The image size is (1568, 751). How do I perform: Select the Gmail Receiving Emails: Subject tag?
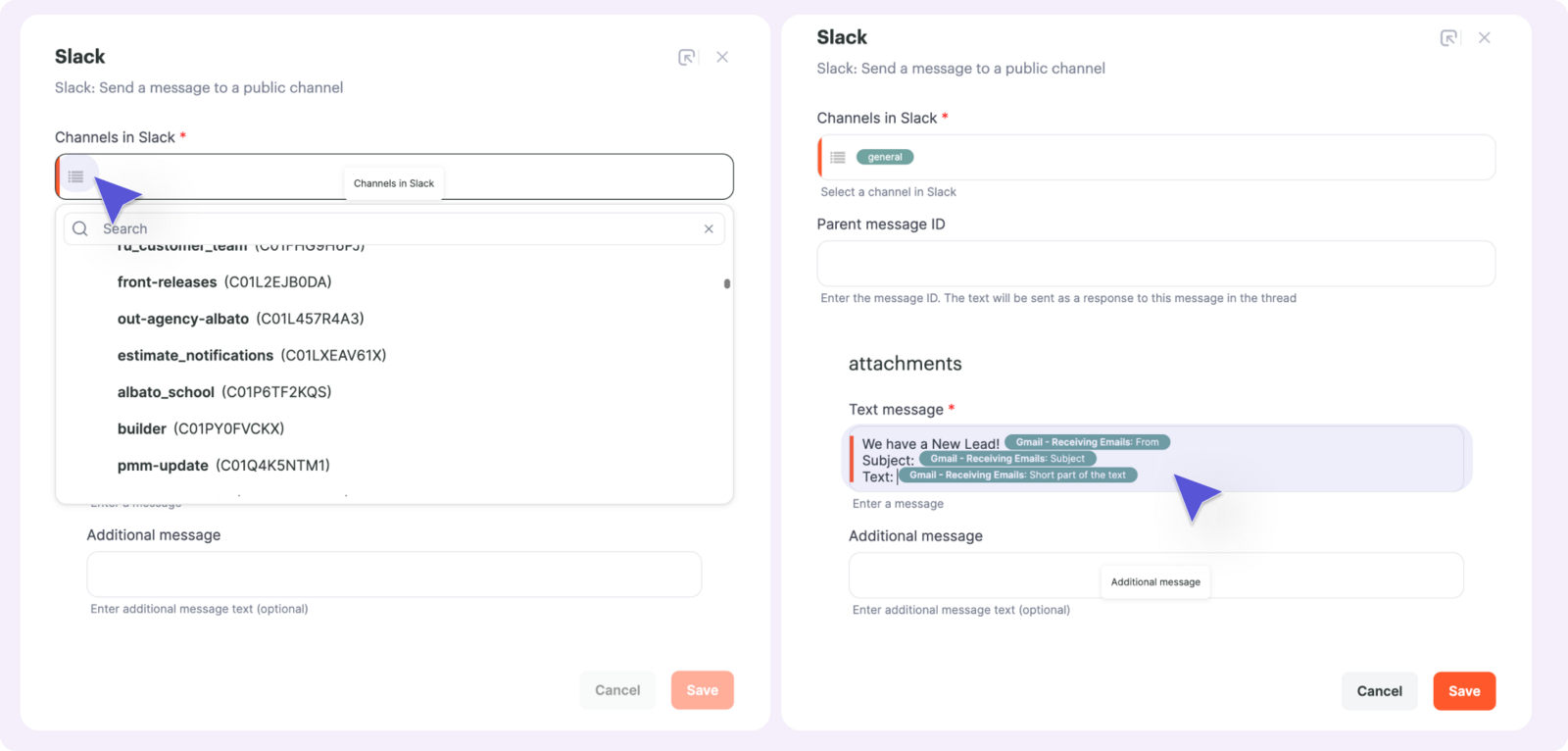point(1007,459)
